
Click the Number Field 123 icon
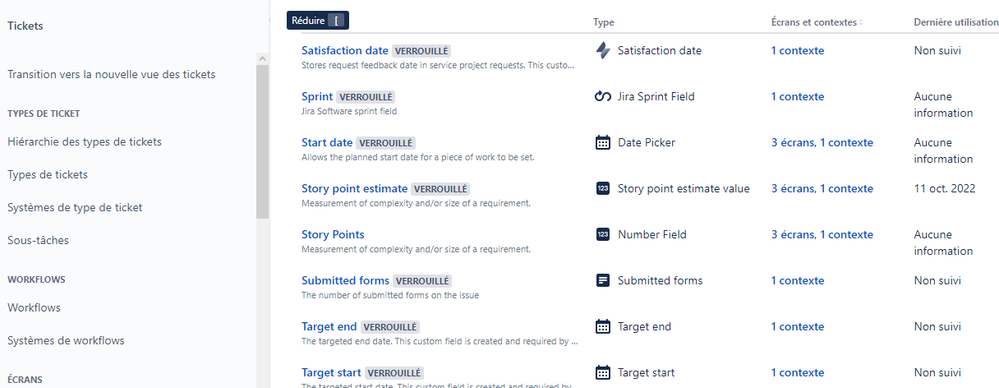(x=603, y=234)
